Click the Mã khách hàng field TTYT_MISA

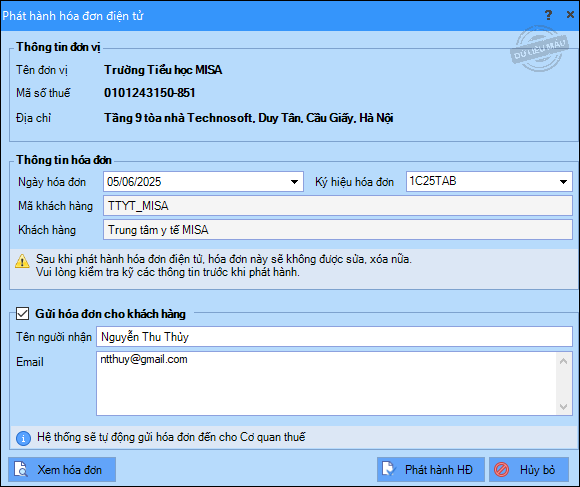click(x=338, y=206)
